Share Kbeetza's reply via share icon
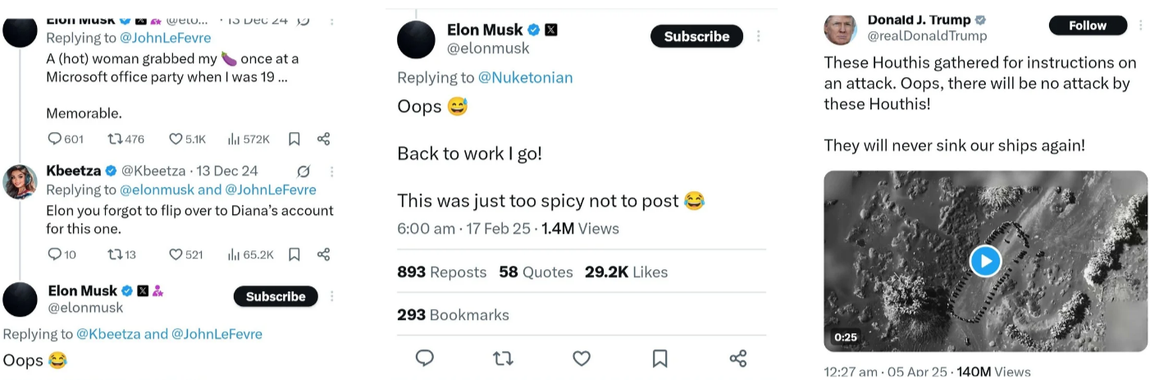The width and height of the screenshot is (1150, 380). click(323, 255)
